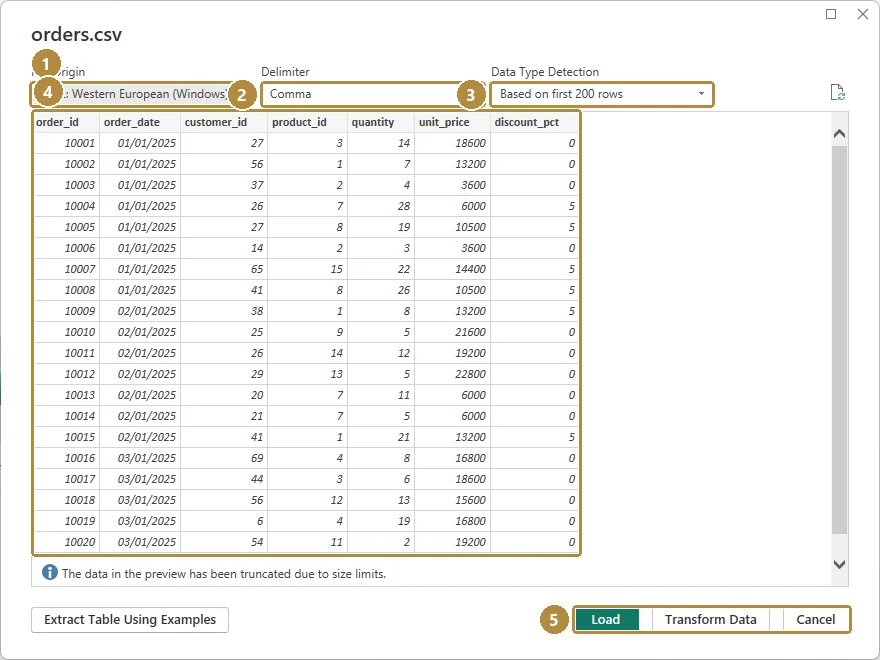The height and width of the screenshot is (660, 880).
Task: Click product_id 15 in row 10007
Action: pos(308,269)
